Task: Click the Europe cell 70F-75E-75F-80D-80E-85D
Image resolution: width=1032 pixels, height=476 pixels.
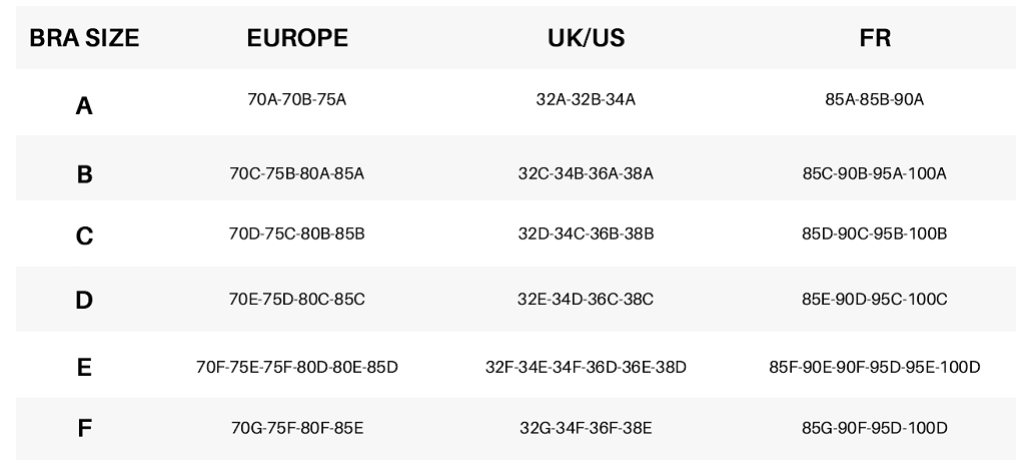Action: click(x=297, y=366)
